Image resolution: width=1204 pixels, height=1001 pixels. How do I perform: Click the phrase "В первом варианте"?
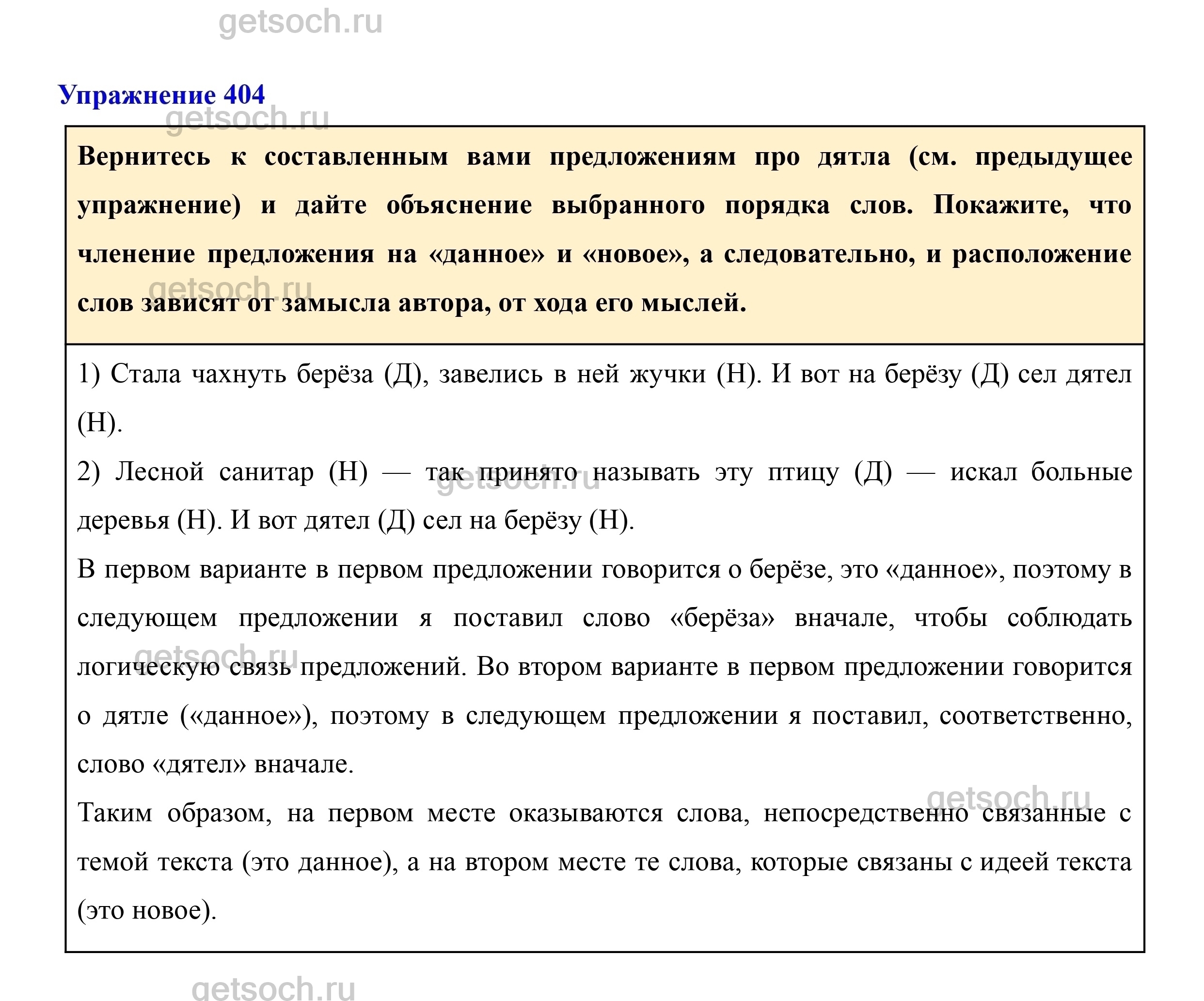click(x=191, y=570)
